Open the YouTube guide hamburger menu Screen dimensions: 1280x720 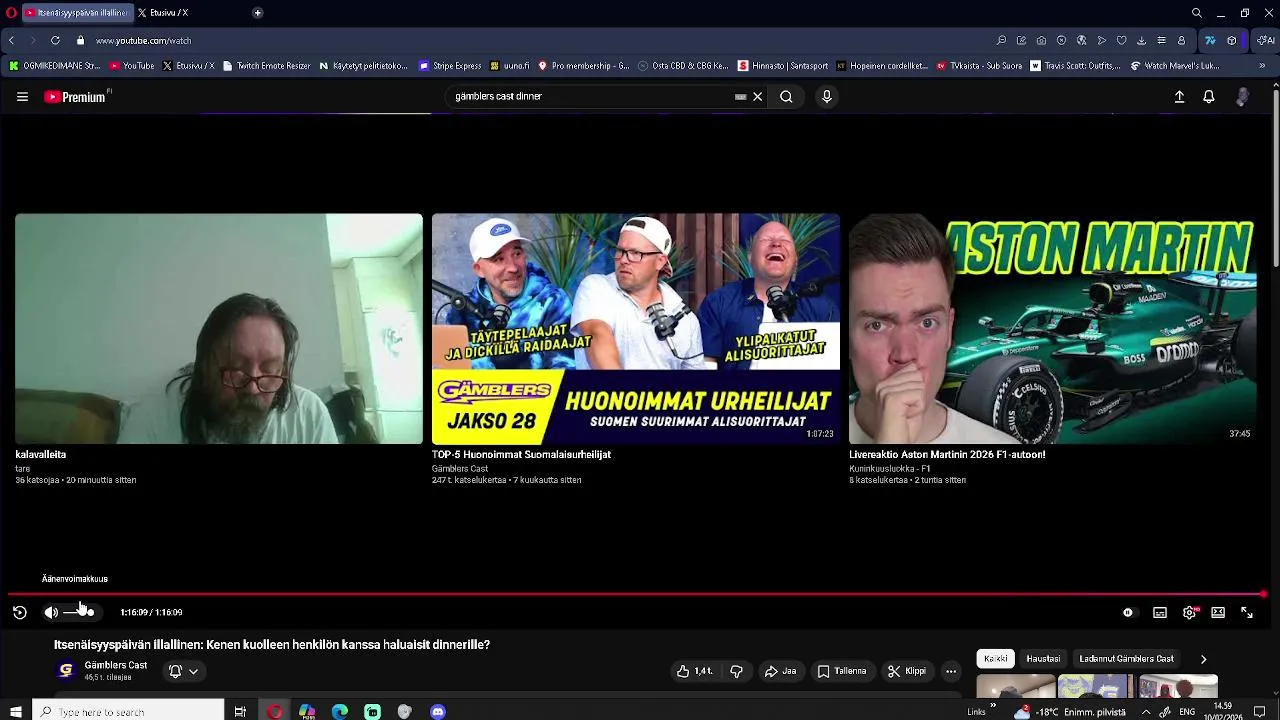click(x=22, y=97)
